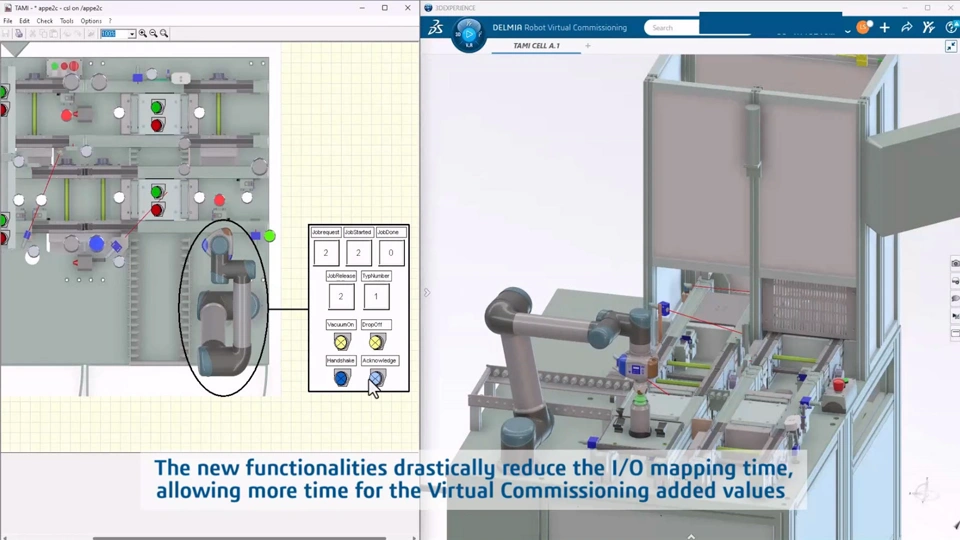Expand the chevron dropdown beside user avatar
Image resolution: width=960 pixels, height=540 pixels.
pyautogui.click(x=847, y=31)
